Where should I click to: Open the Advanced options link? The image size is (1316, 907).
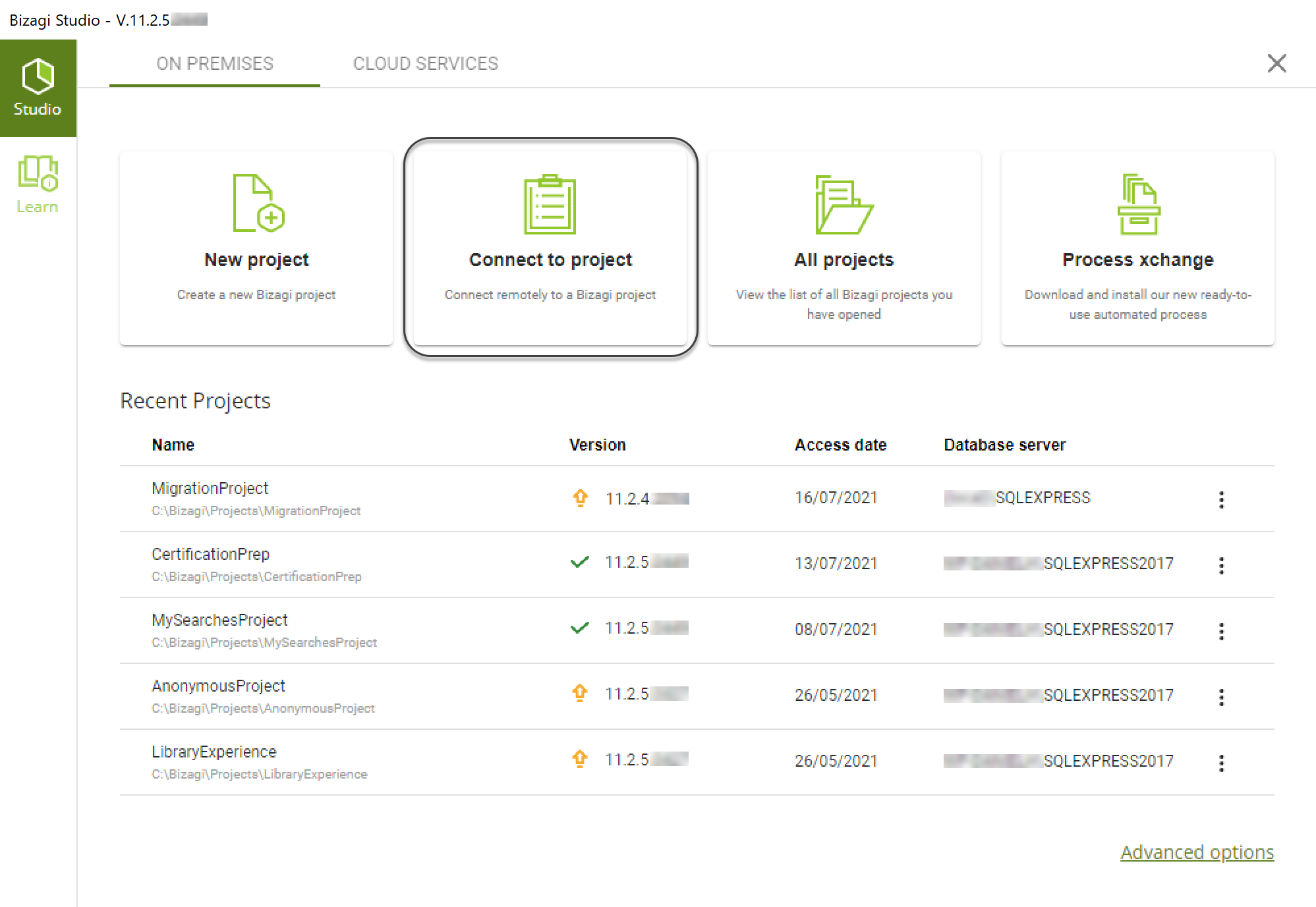coord(1197,852)
